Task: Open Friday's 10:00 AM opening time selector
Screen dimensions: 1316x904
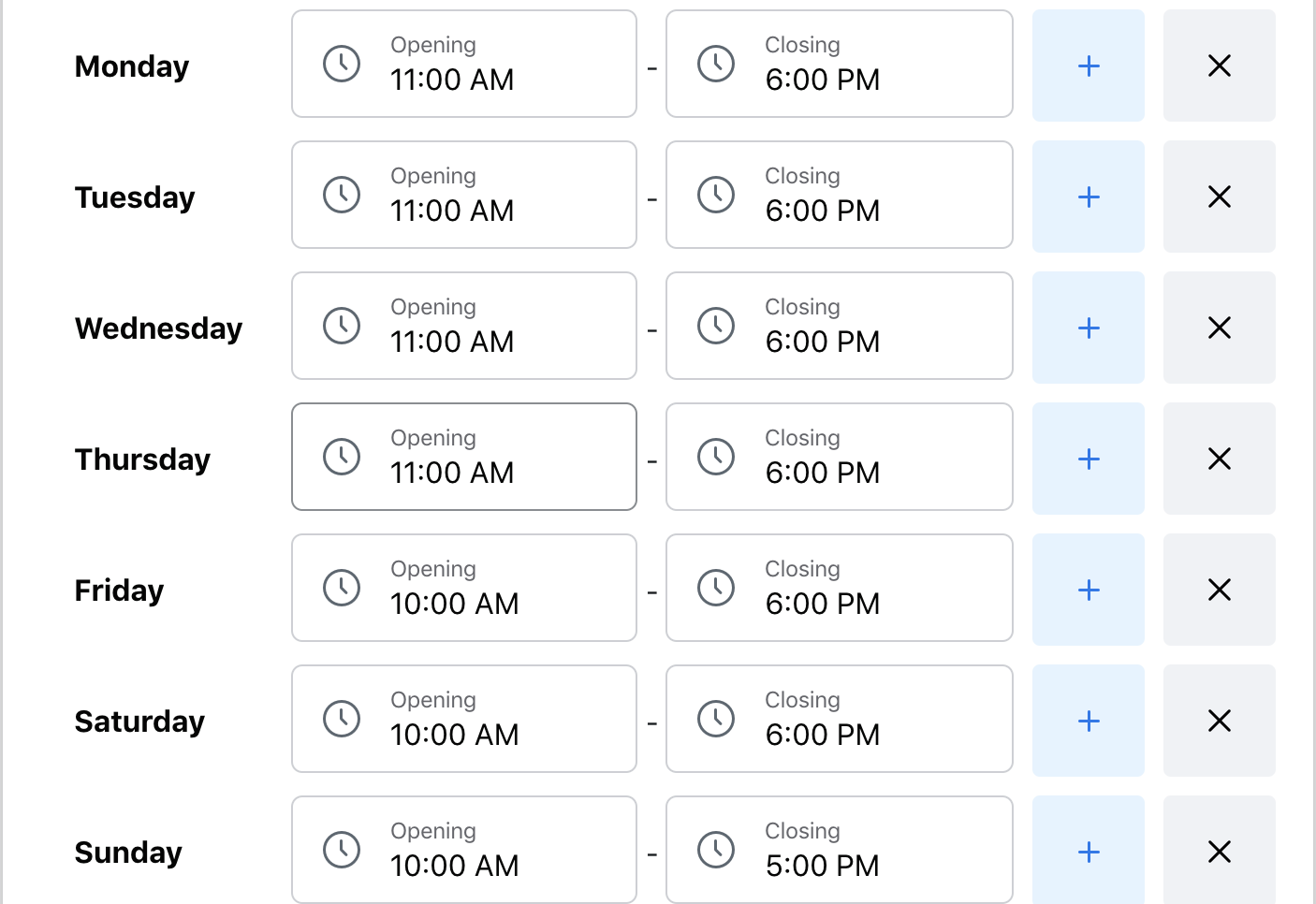Action: [463, 588]
